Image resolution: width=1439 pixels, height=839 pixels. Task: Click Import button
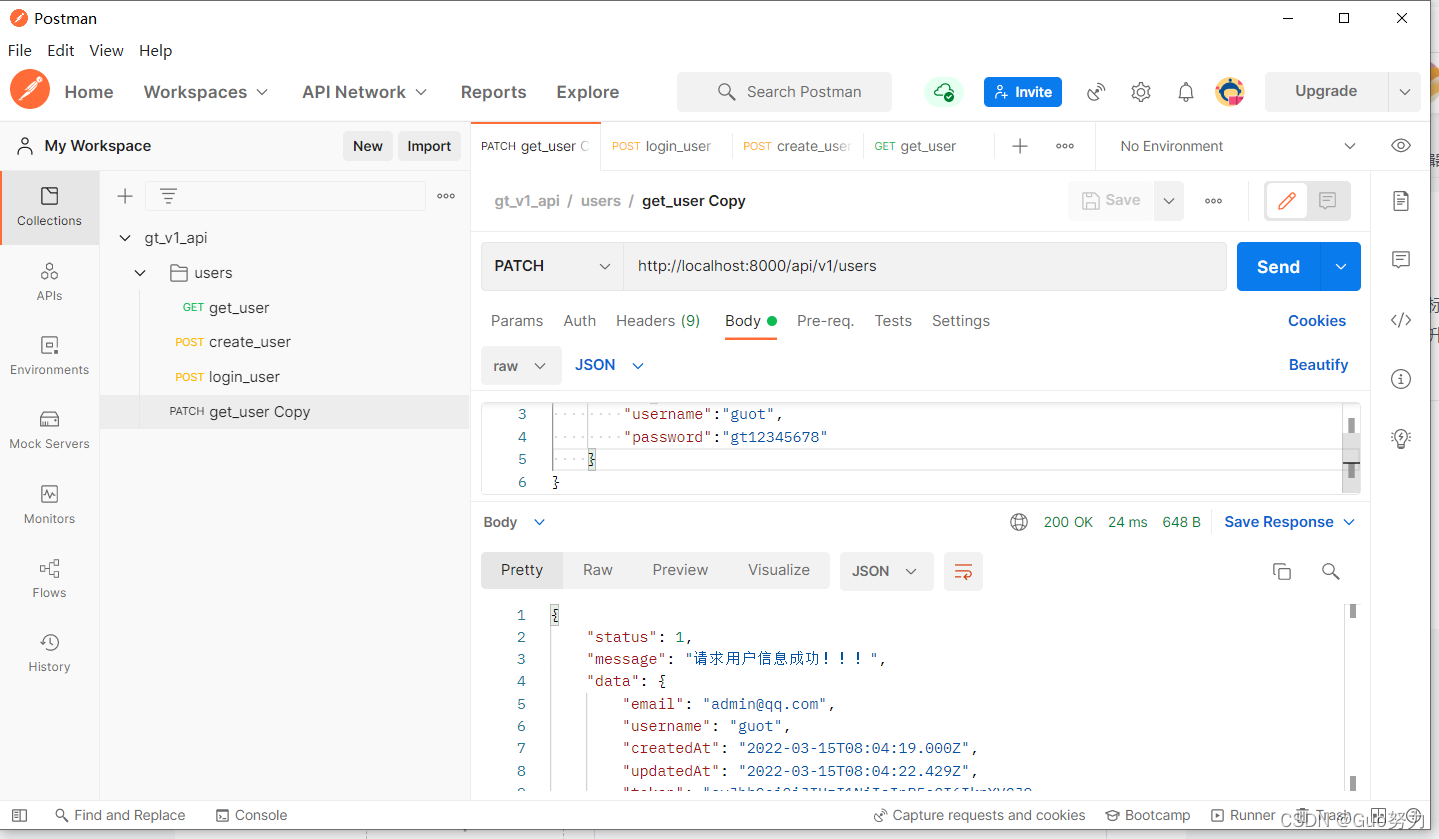pyautogui.click(x=429, y=146)
